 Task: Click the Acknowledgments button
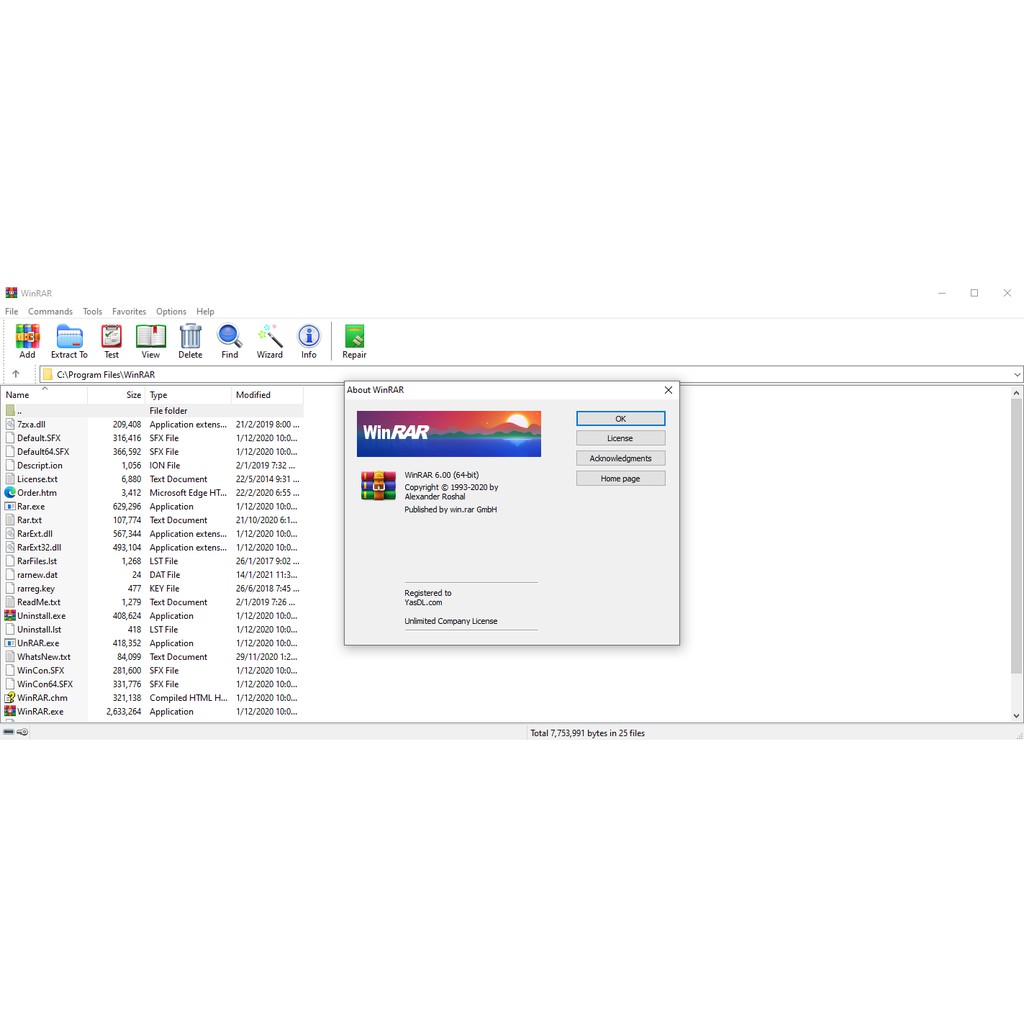click(620, 458)
